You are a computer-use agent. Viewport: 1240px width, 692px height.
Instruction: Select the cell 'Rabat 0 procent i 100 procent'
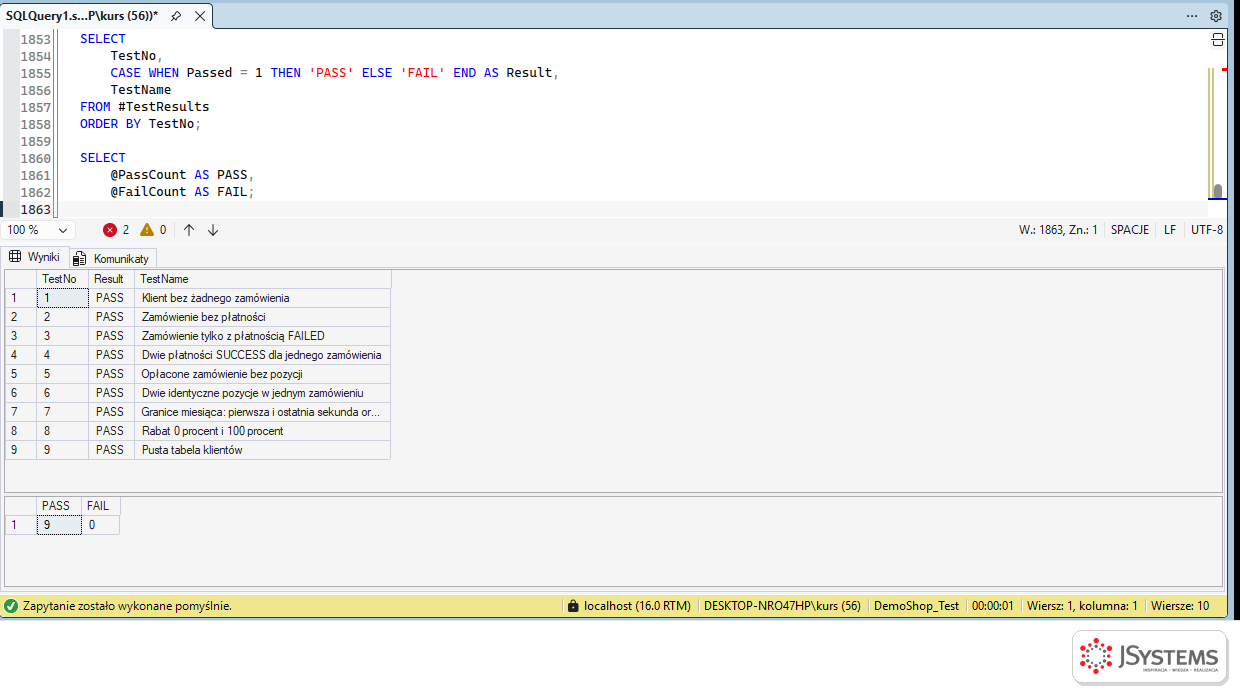(262, 431)
